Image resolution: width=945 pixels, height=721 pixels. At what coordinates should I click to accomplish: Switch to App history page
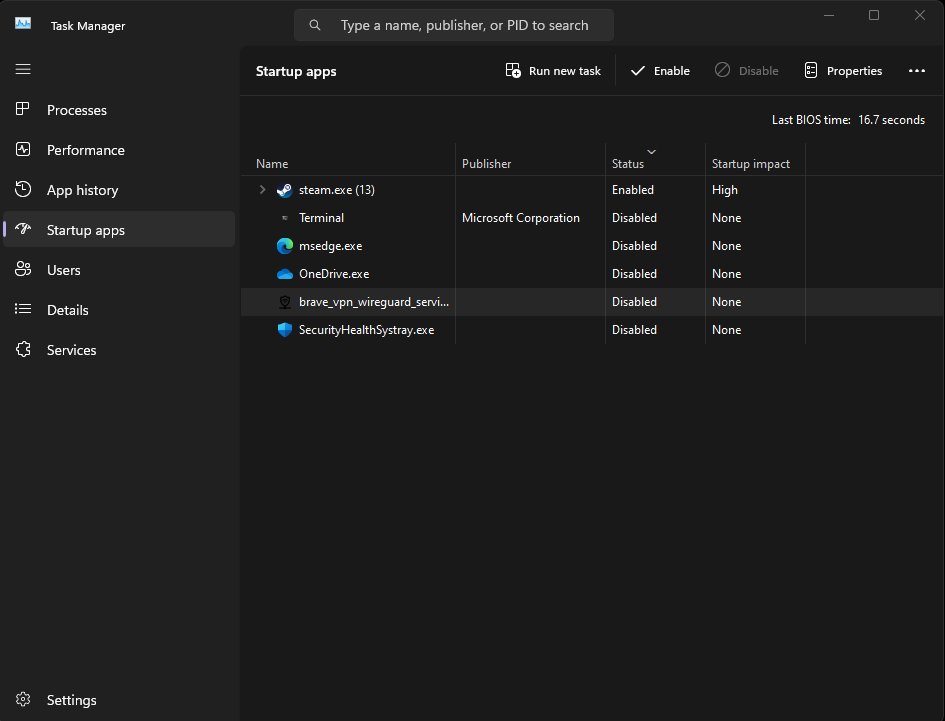click(x=119, y=190)
